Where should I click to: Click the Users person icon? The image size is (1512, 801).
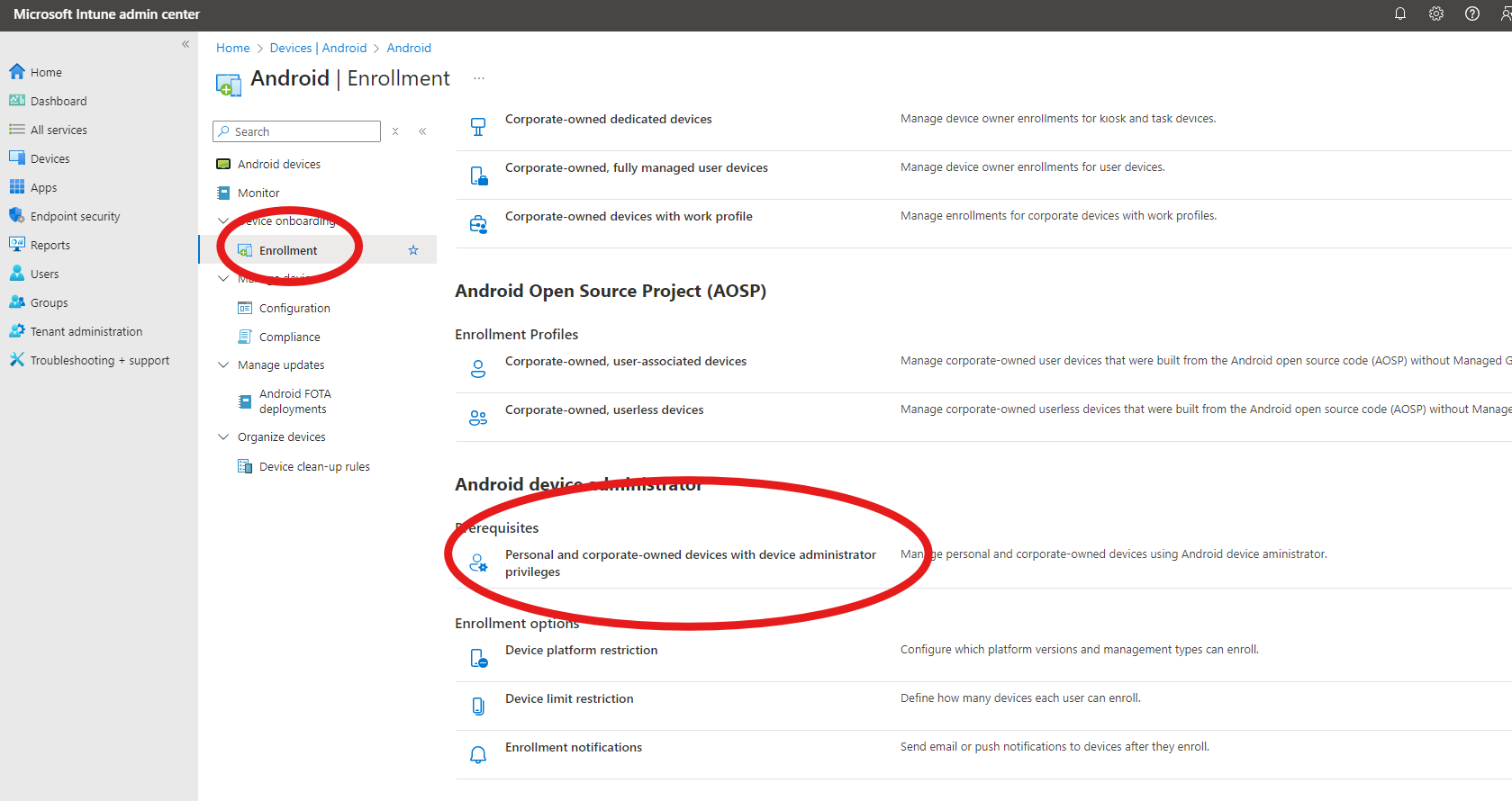tap(17, 274)
